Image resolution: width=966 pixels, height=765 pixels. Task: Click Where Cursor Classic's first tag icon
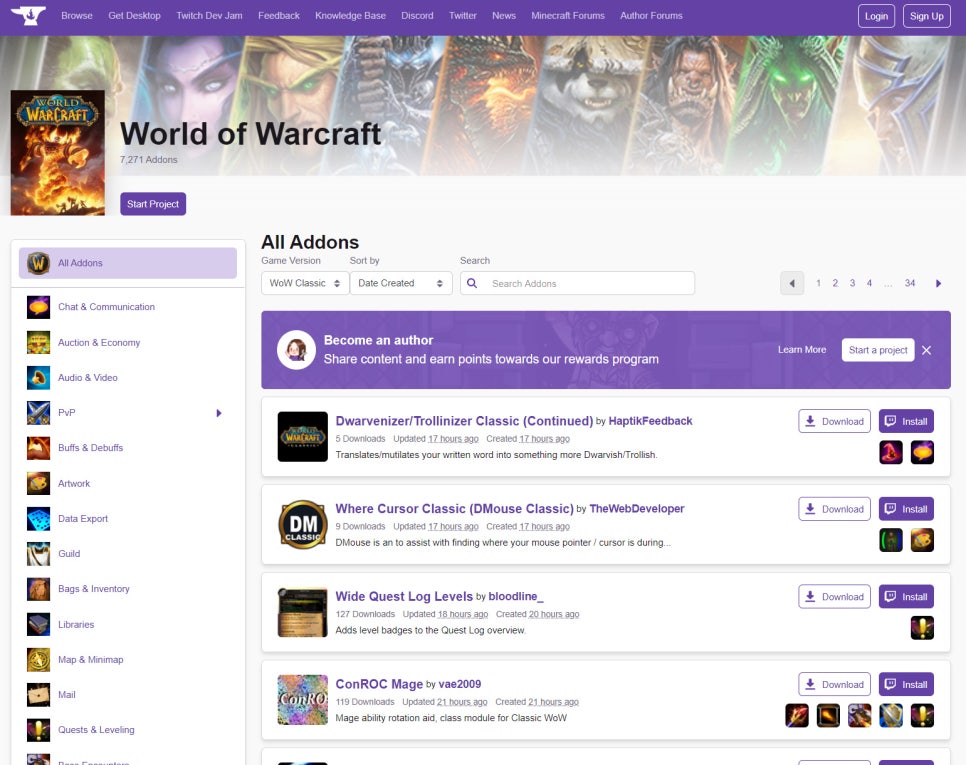click(x=891, y=540)
